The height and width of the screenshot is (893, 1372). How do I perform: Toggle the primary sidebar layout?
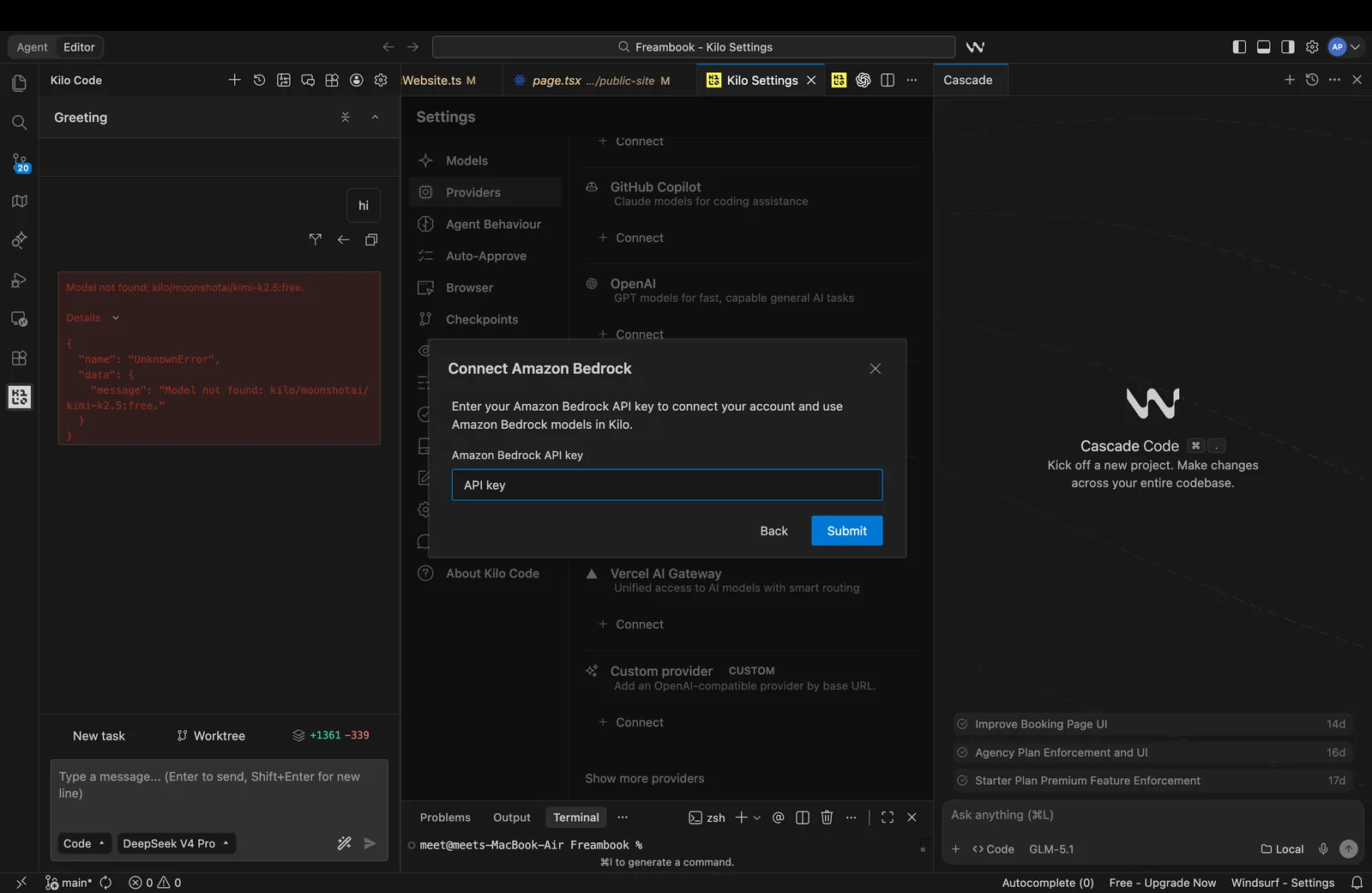tap(1239, 47)
